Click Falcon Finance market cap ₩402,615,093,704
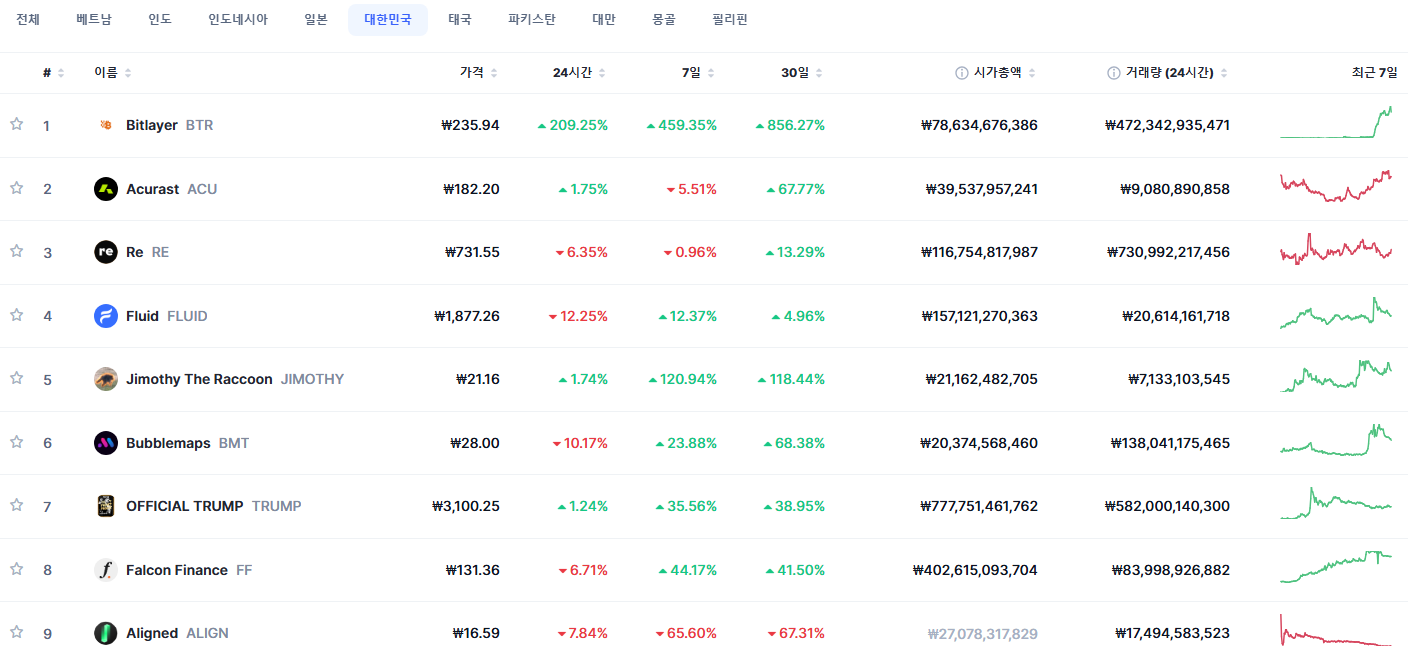 [x=975, y=570]
